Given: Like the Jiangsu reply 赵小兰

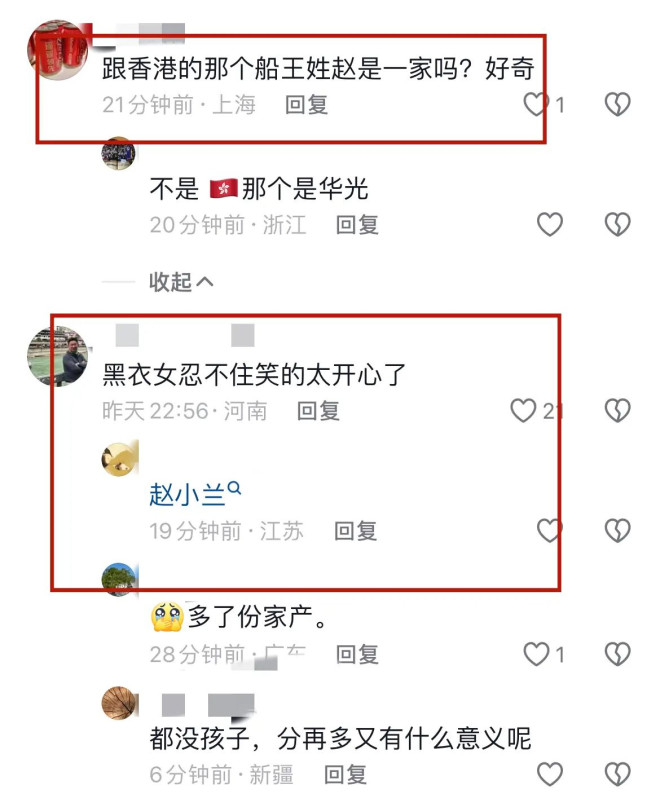Looking at the screenshot, I should click(549, 531).
